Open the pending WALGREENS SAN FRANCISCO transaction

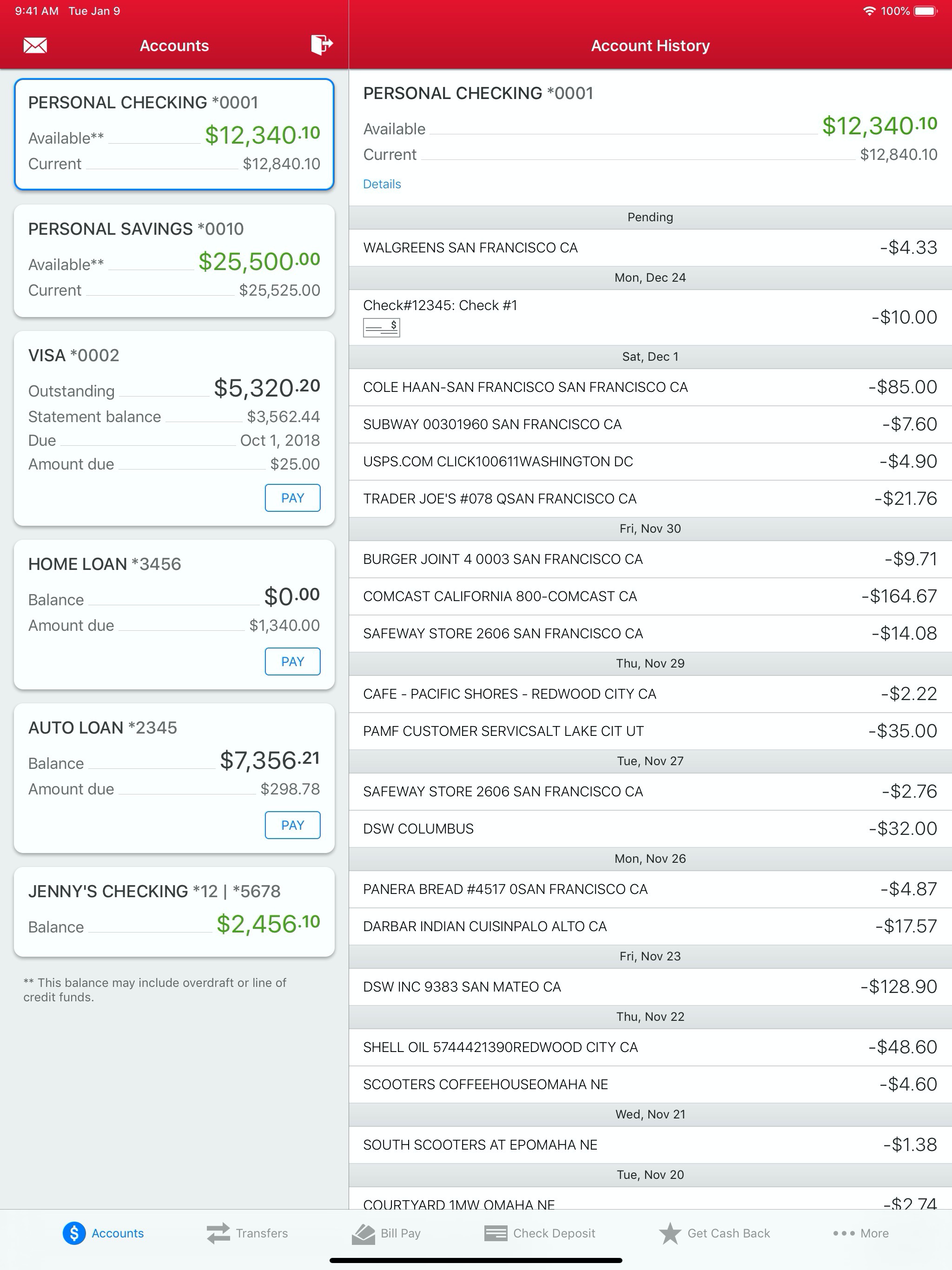coord(650,247)
